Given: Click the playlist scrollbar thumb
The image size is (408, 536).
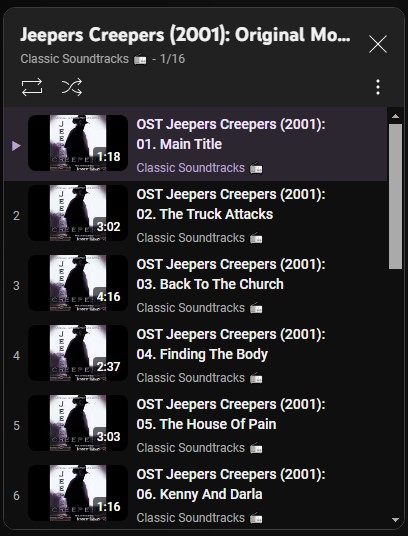Looking at the screenshot, I should [x=395, y=196].
